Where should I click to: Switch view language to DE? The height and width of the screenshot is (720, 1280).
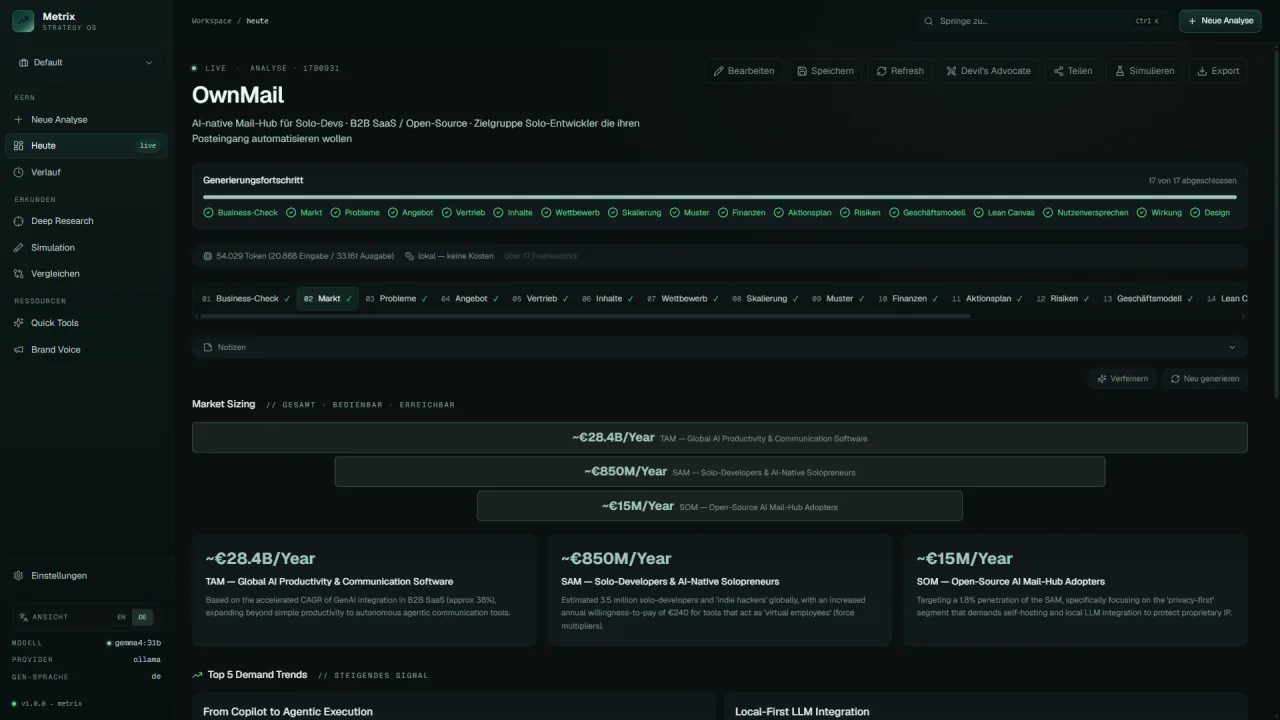pos(142,617)
